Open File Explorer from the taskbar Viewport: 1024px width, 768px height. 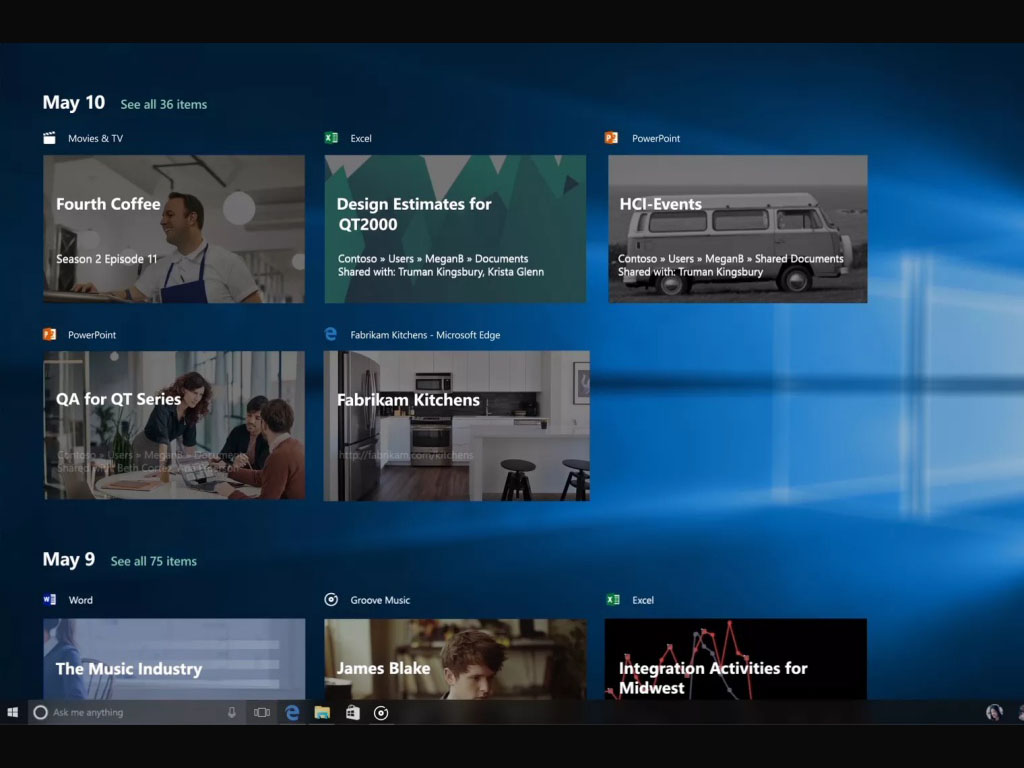pyautogui.click(x=322, y=712)
